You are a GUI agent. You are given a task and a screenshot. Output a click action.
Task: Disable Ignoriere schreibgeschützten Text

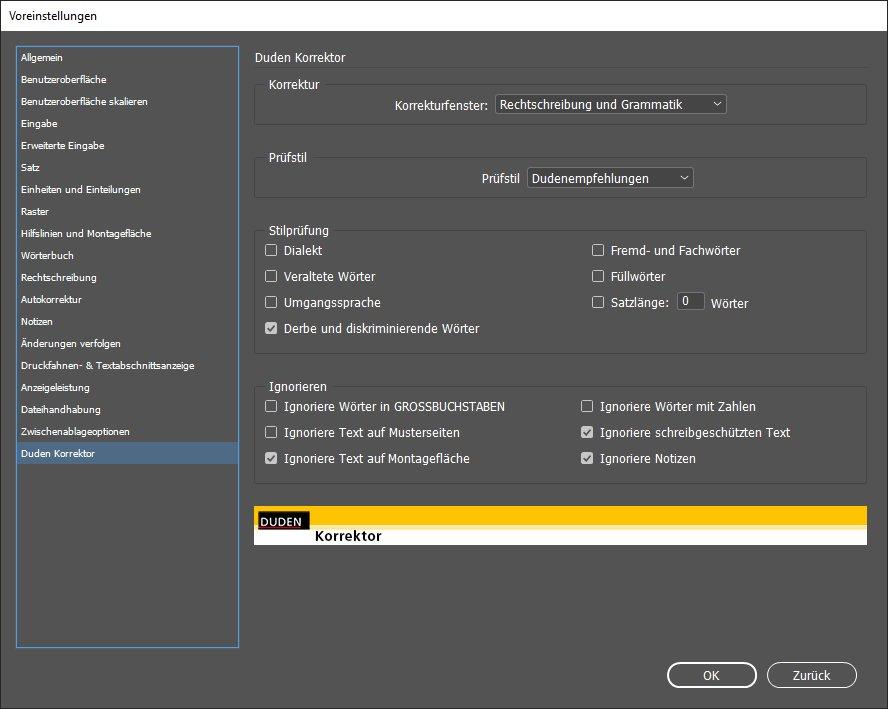(x=587, y=433)
